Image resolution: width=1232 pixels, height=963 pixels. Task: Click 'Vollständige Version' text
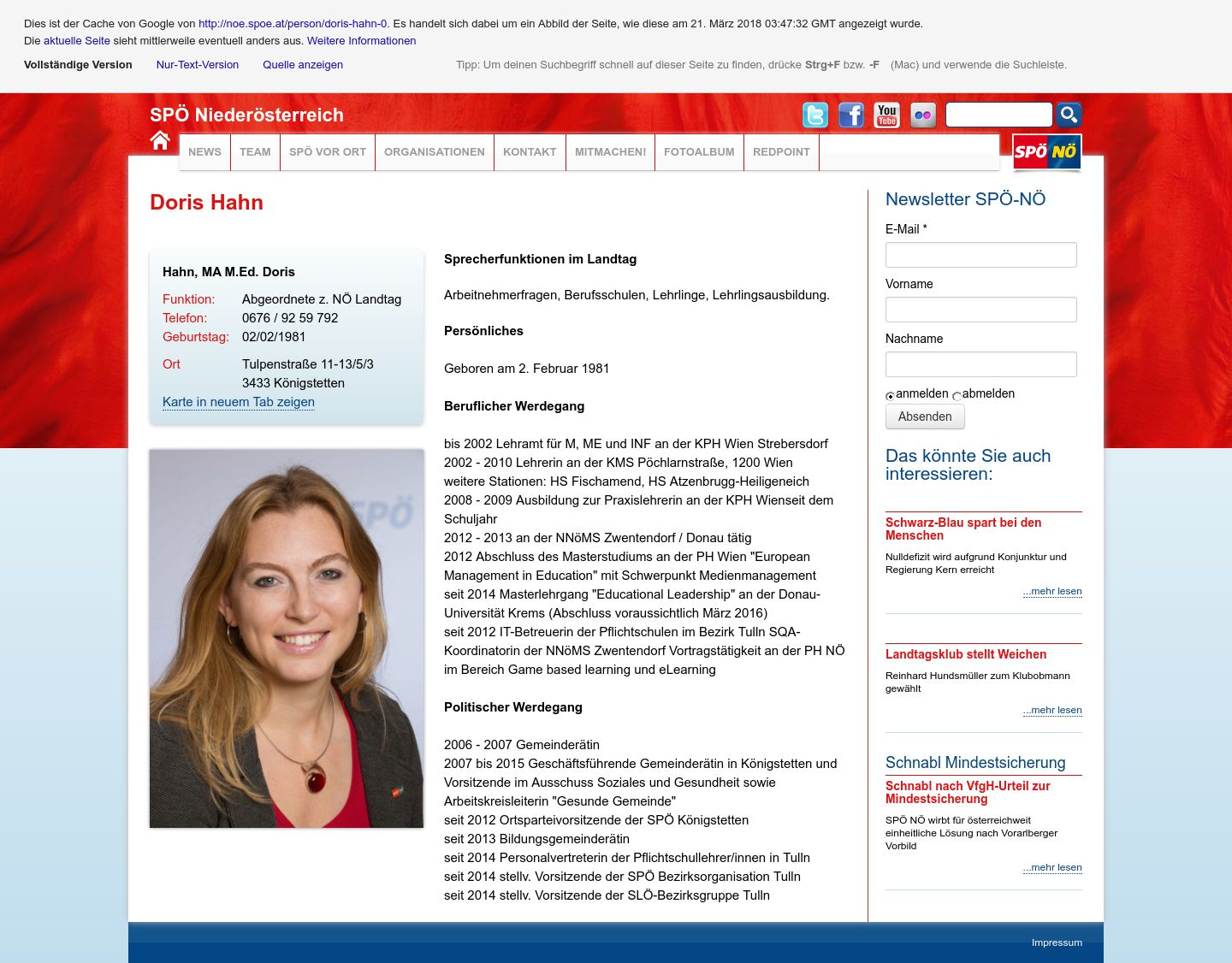coord(78,65)
